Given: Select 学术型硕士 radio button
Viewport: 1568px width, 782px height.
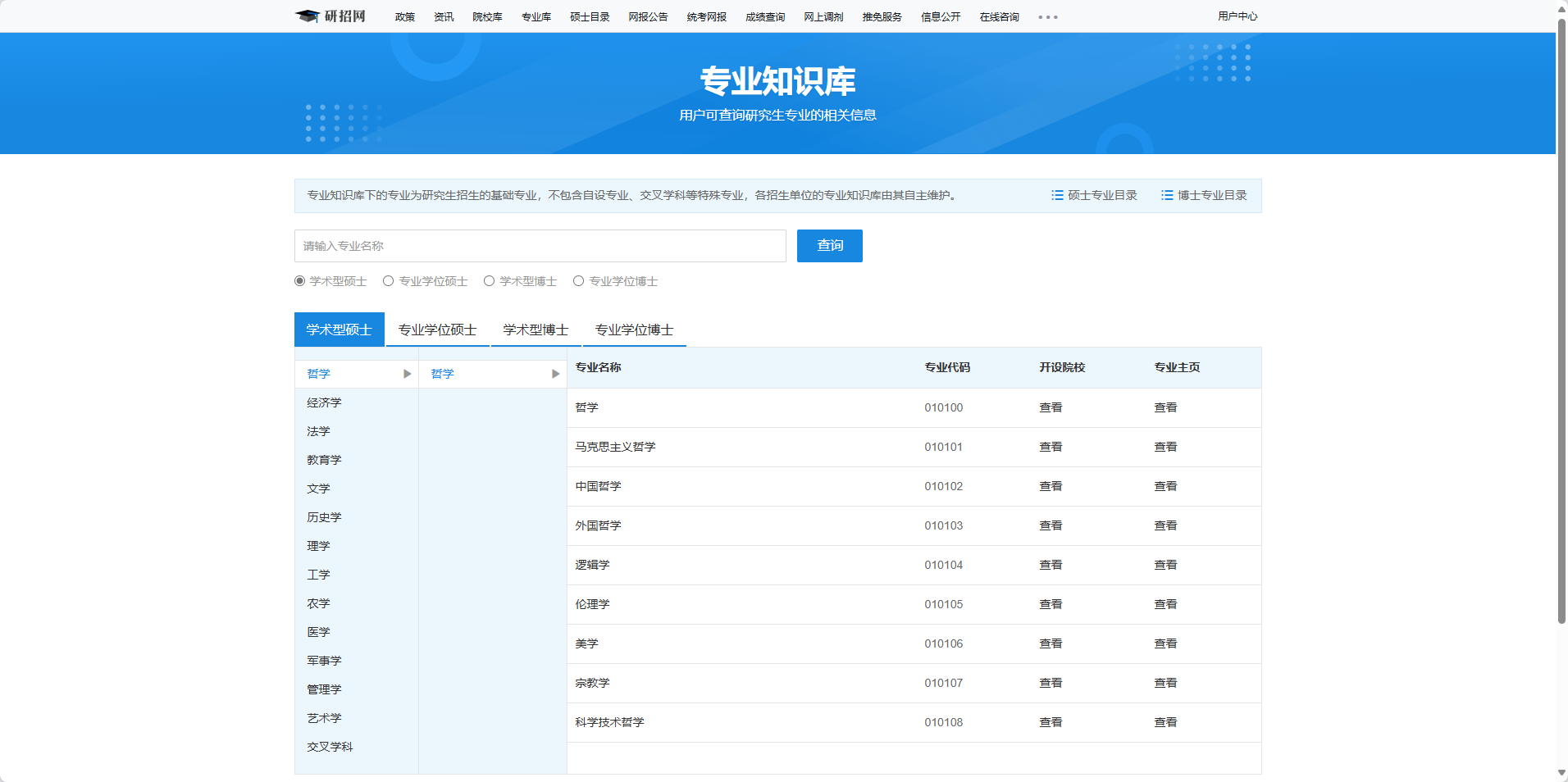Looking at the screenshot, I should (300, 281).
